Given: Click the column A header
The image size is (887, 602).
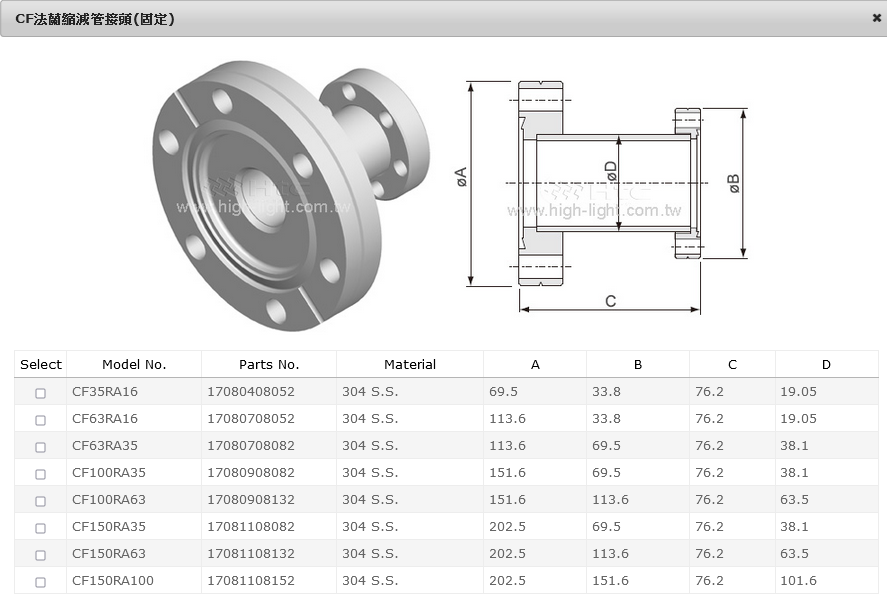Looking at the screenshot, I should point(535,365).
